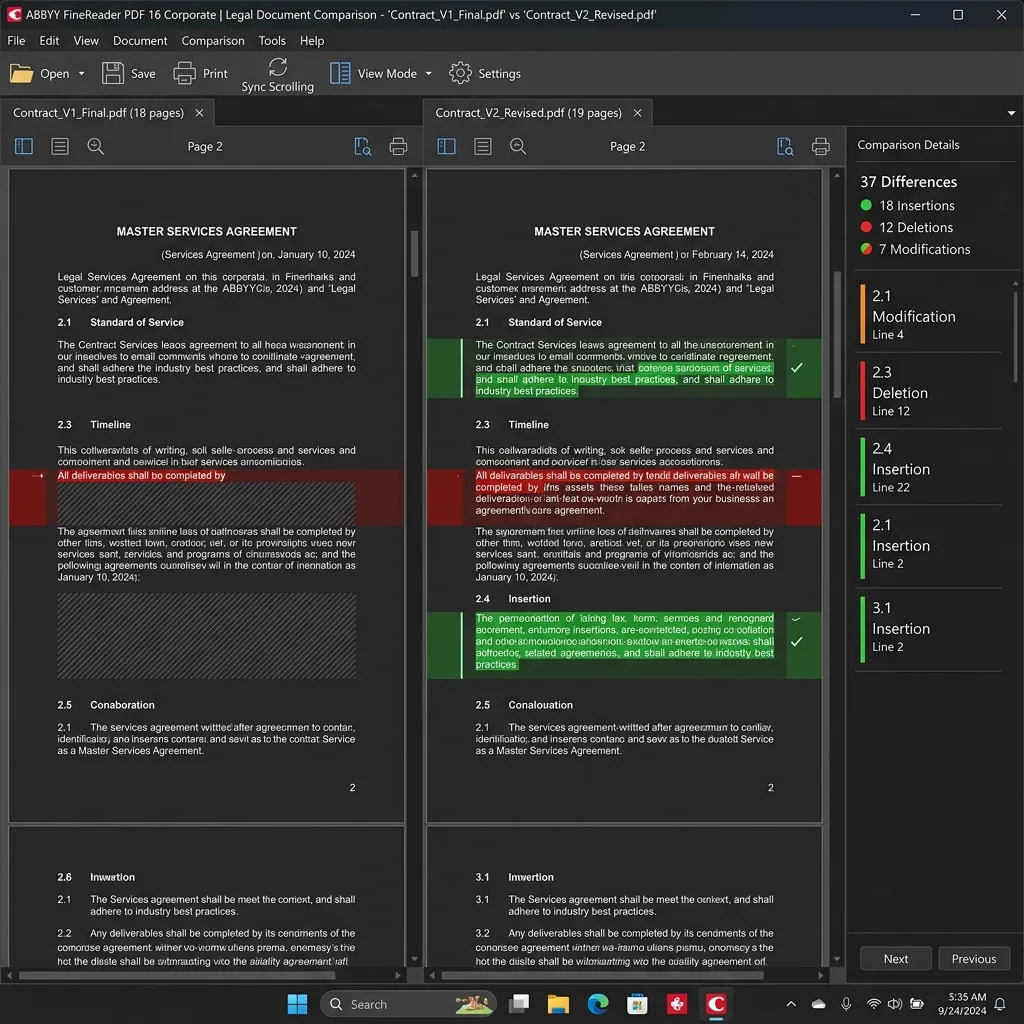Viewport: 1024px width, 1024px height.
Task: Open Microsoft Store from the taskbar
Action: point(637,1004)
